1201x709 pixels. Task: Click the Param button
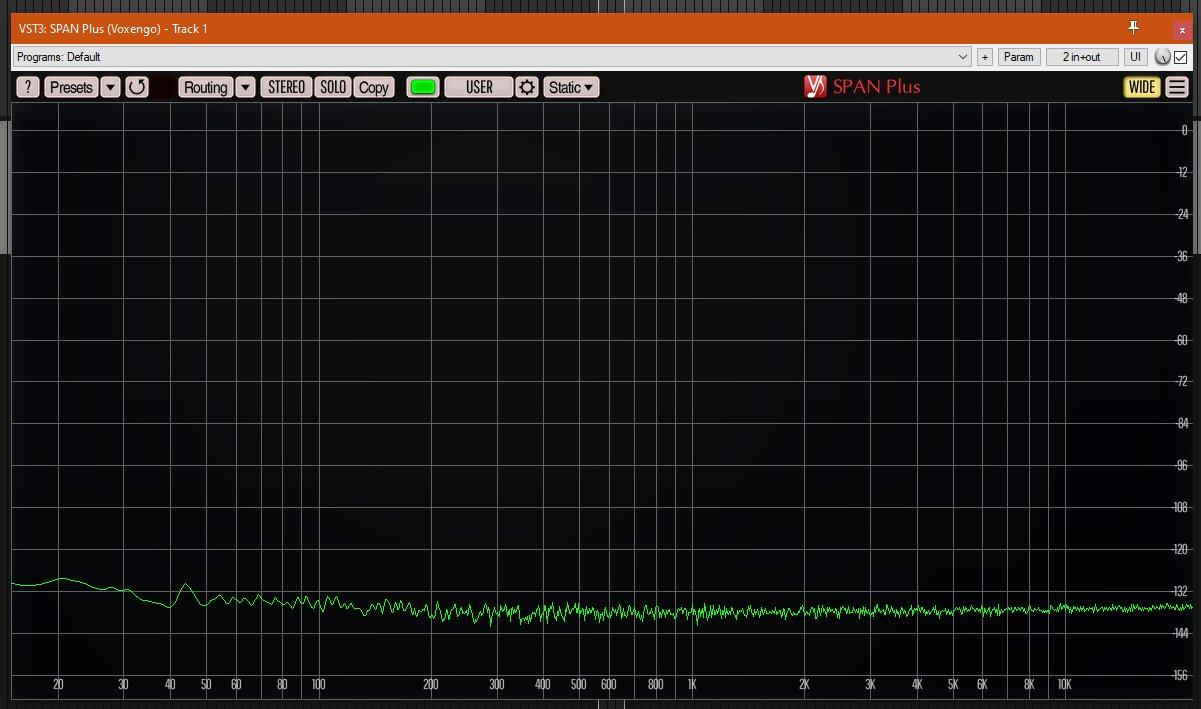[x=1018, y=57]
